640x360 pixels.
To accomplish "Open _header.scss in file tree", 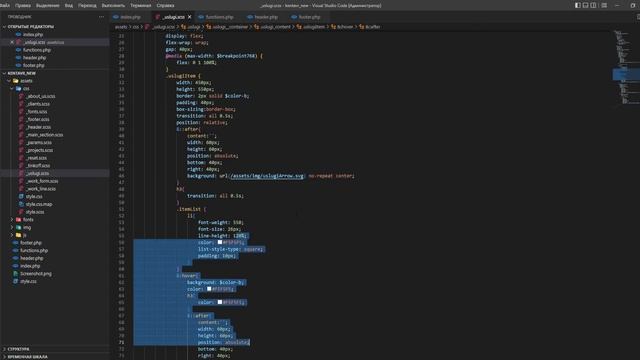I will (x=38, y=127).
